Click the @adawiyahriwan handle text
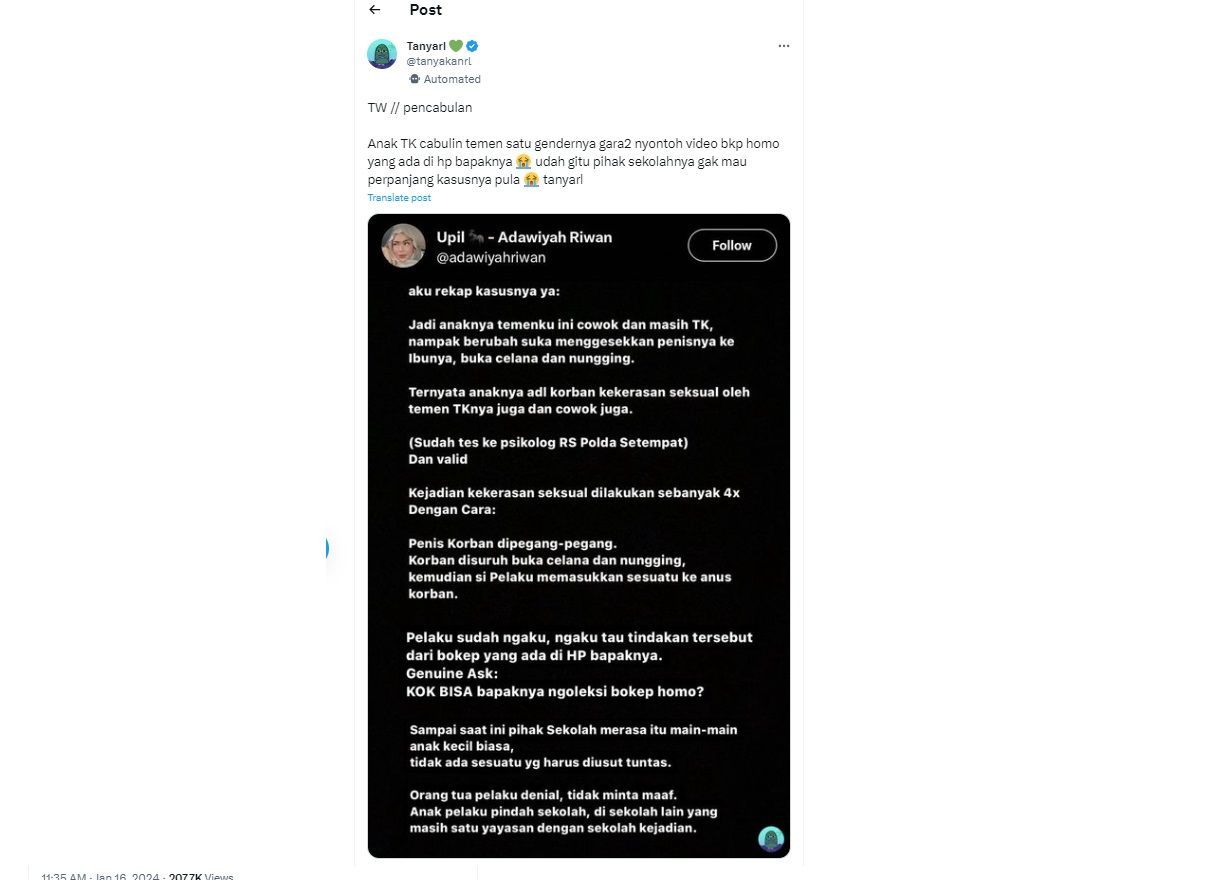Image resolution: width=1224 pixels, height=880 pixels. click(491, 258)
